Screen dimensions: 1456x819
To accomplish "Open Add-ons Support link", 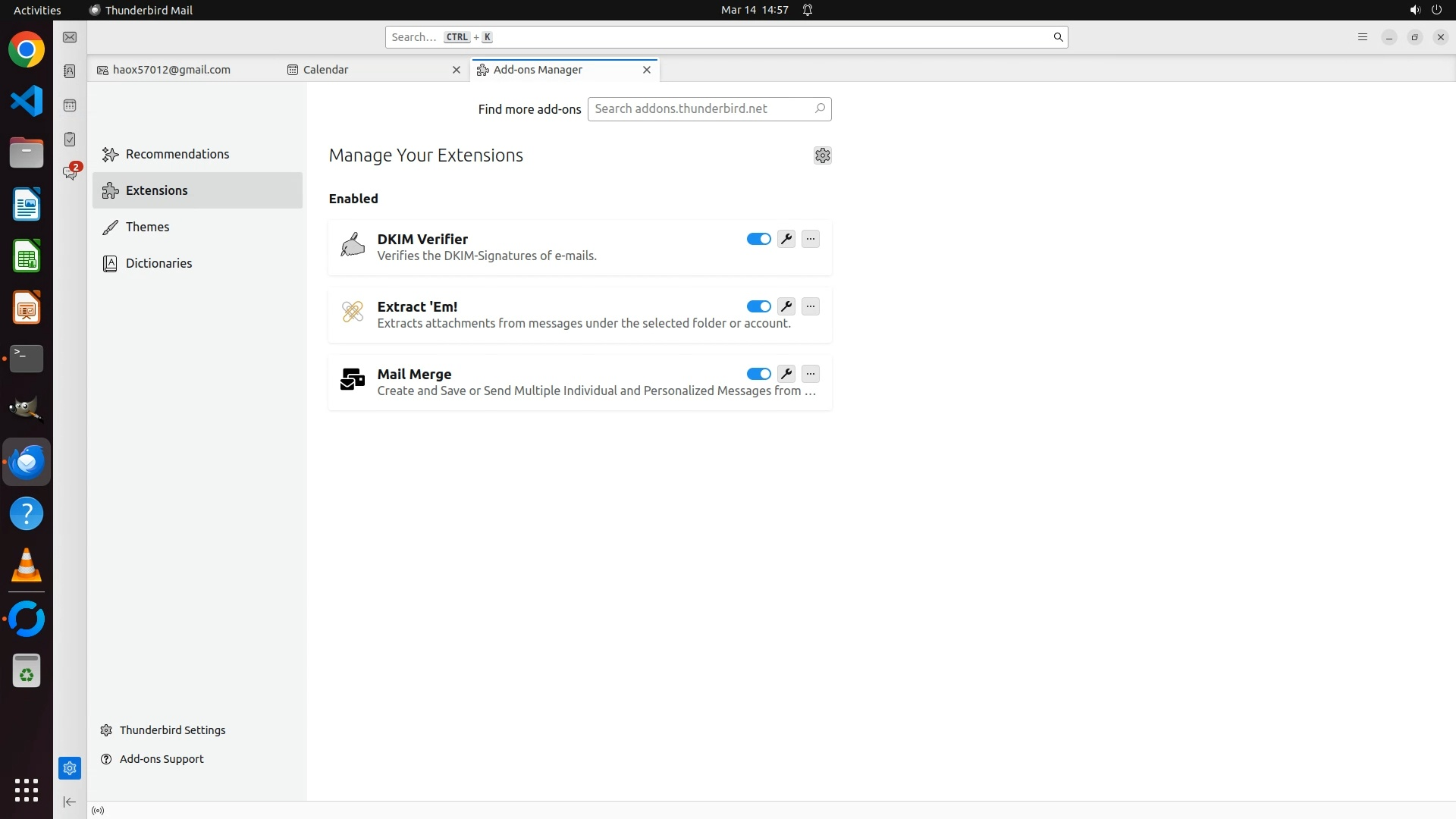I will pyautogui.click(x=161, y=759).
